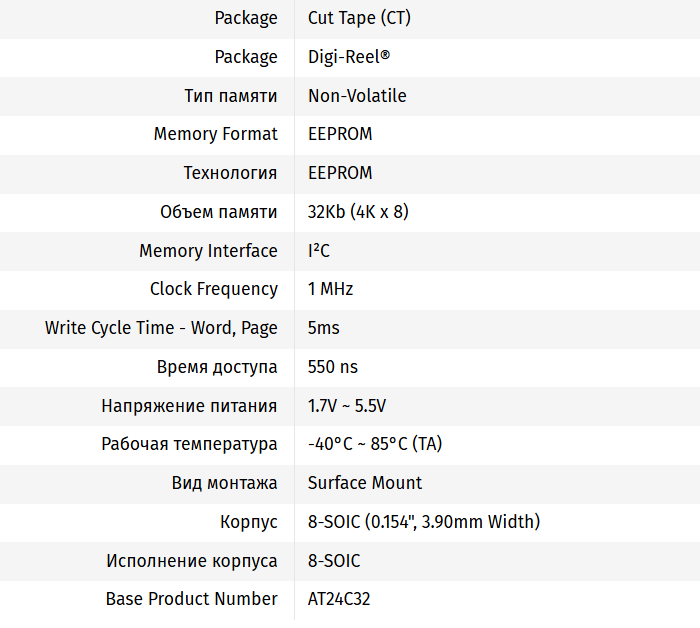700x628 pixels.
Task: Click the 550 ns access time value
Action: (x=333, y=367)
